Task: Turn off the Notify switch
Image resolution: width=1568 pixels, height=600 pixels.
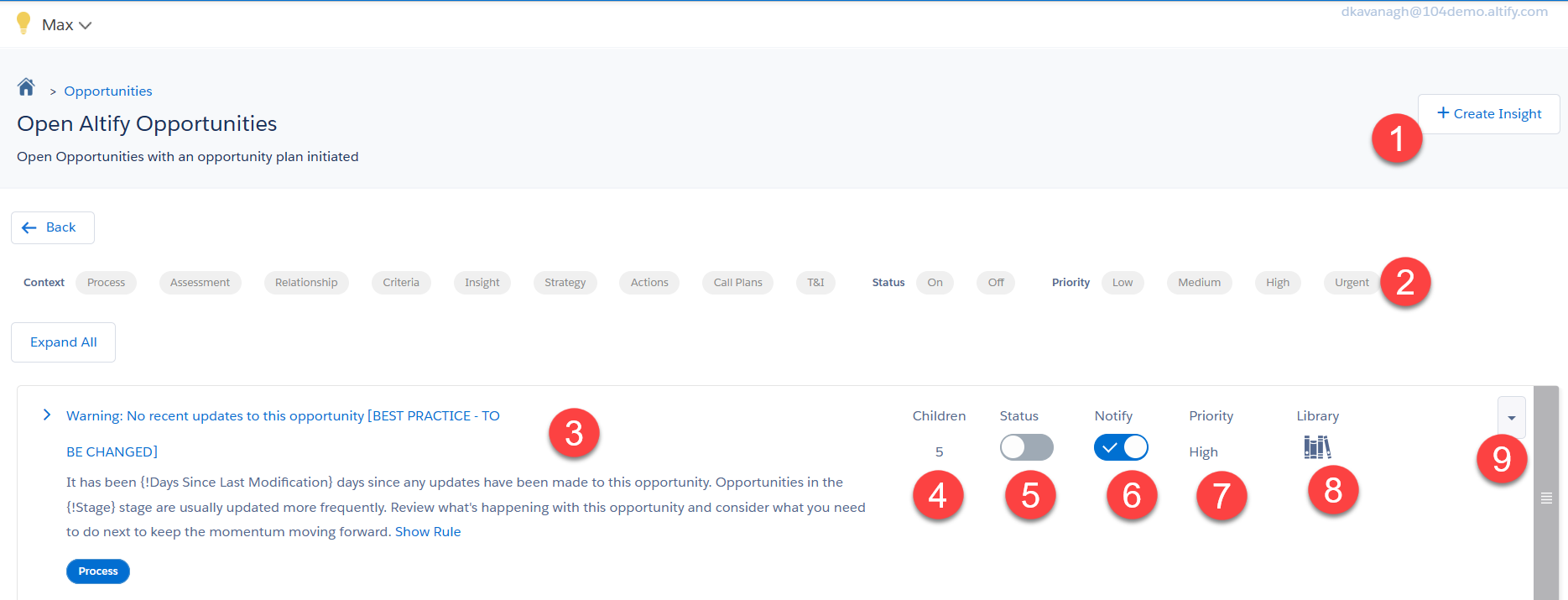Action: click(x=1121, y=447)
